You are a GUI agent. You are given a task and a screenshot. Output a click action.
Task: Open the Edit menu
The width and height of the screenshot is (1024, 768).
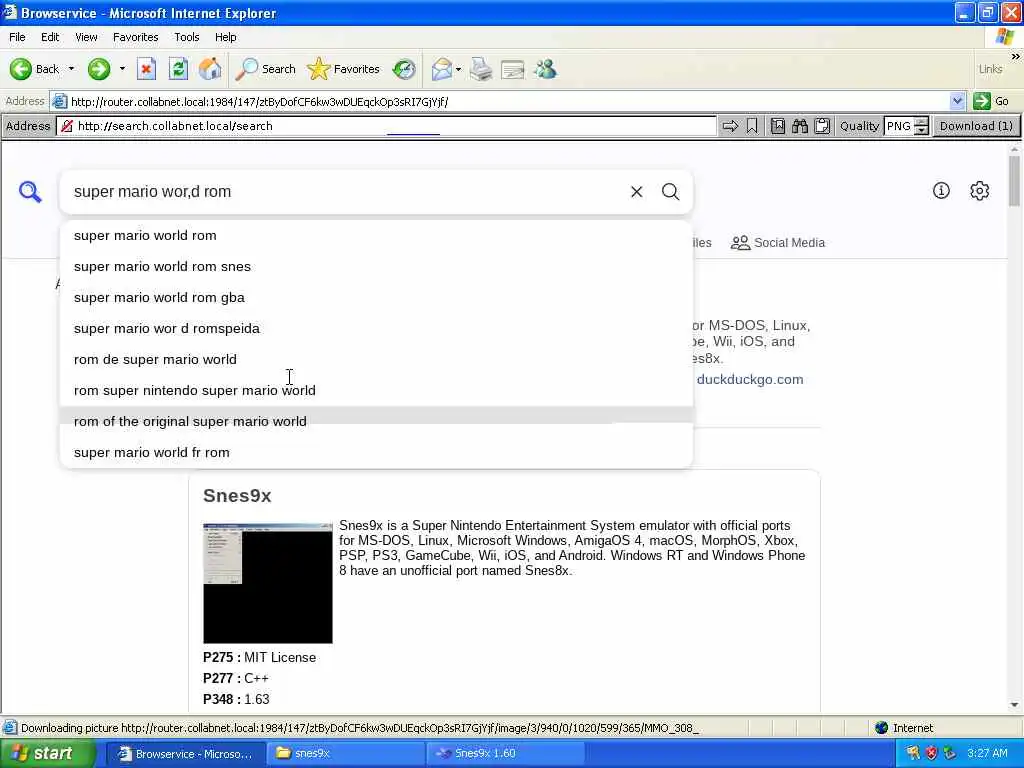coord(50,37)
